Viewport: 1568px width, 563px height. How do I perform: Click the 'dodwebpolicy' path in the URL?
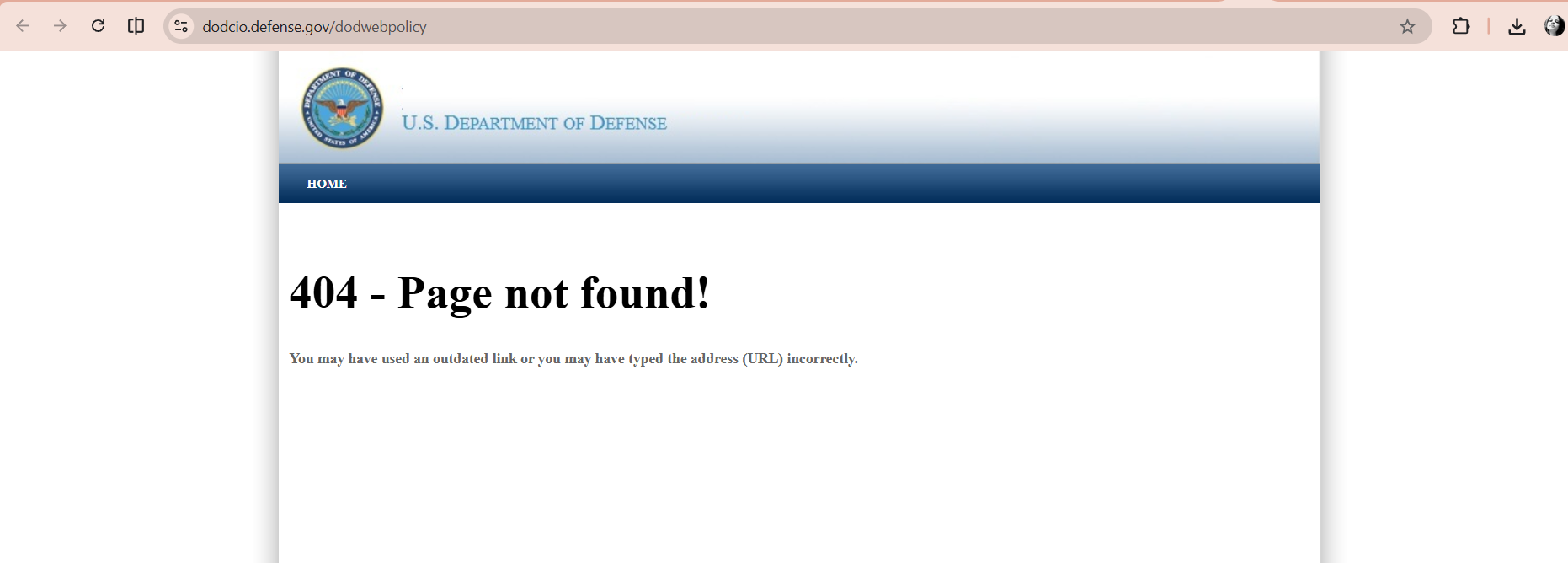pos(381,27)
